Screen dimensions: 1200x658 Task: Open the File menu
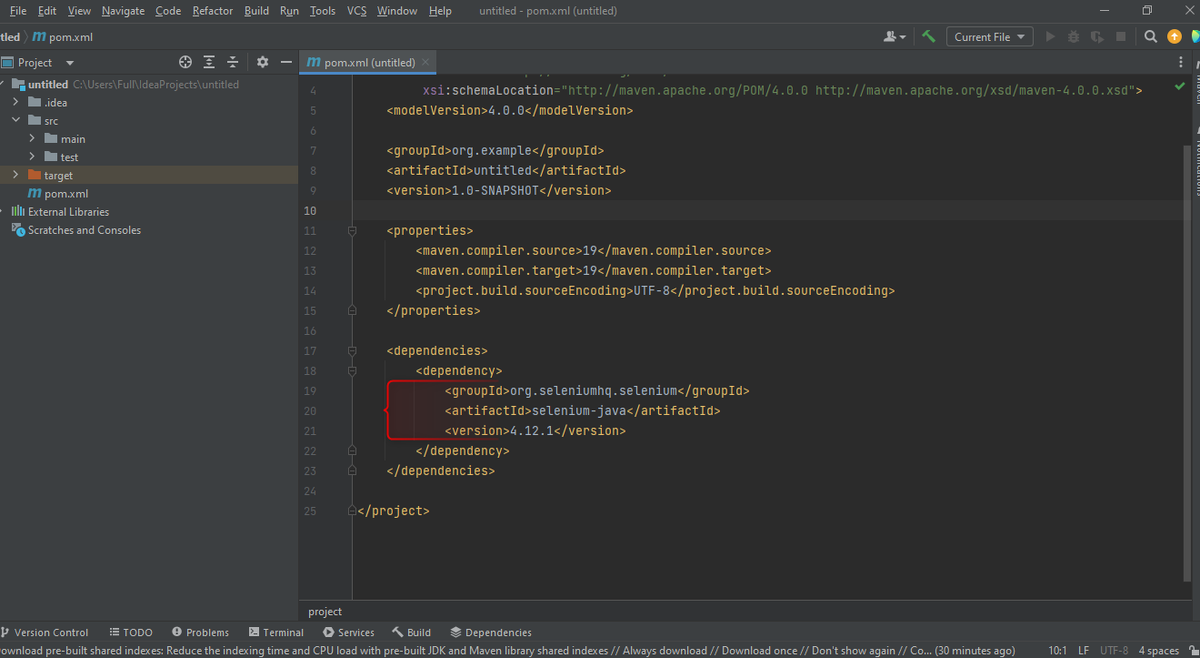click(18, 11)
